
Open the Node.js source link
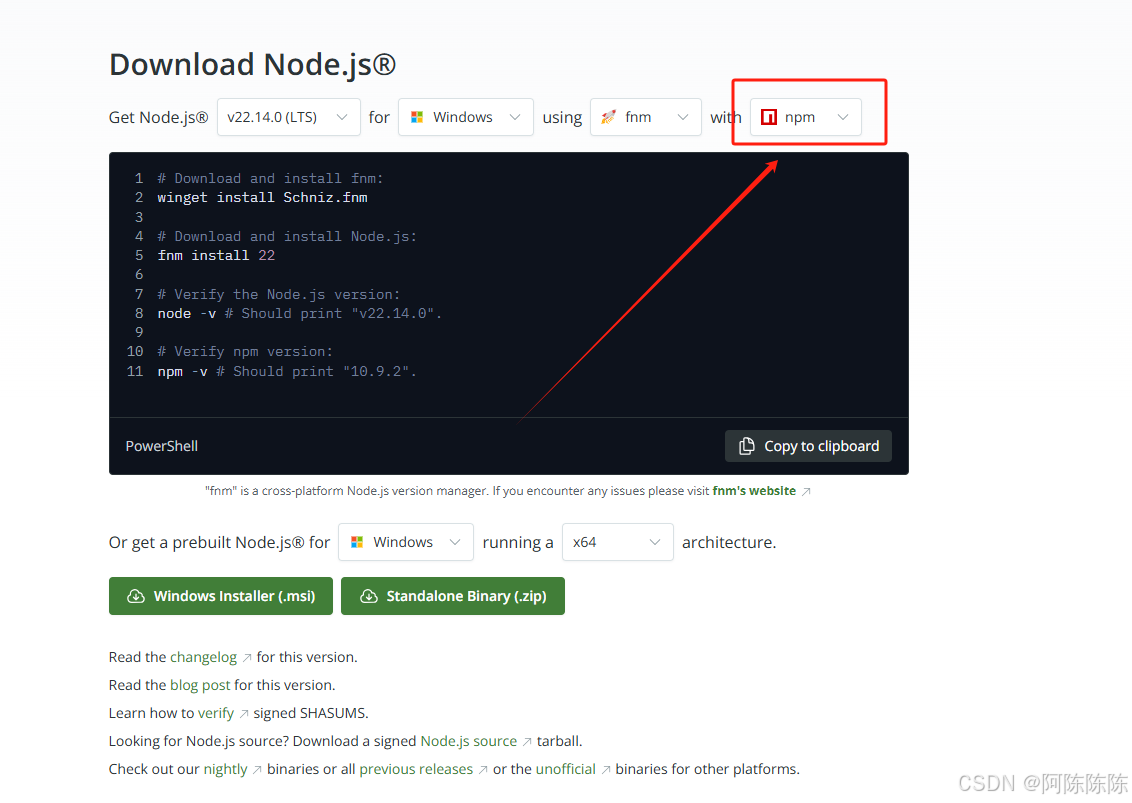pyautogui.click(x=469, y=741)
